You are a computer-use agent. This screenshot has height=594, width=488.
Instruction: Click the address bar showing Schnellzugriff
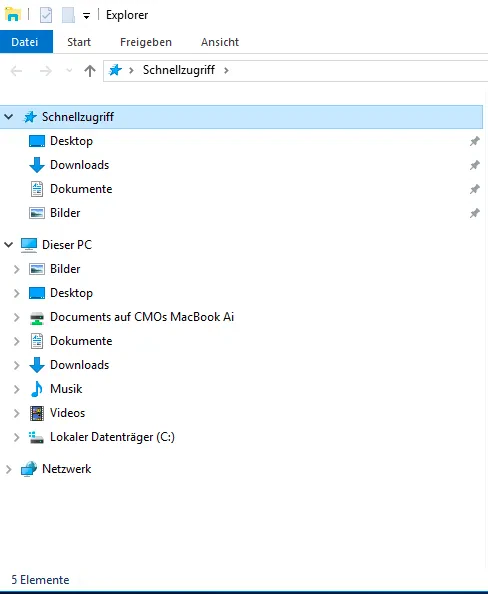[296, 70]
